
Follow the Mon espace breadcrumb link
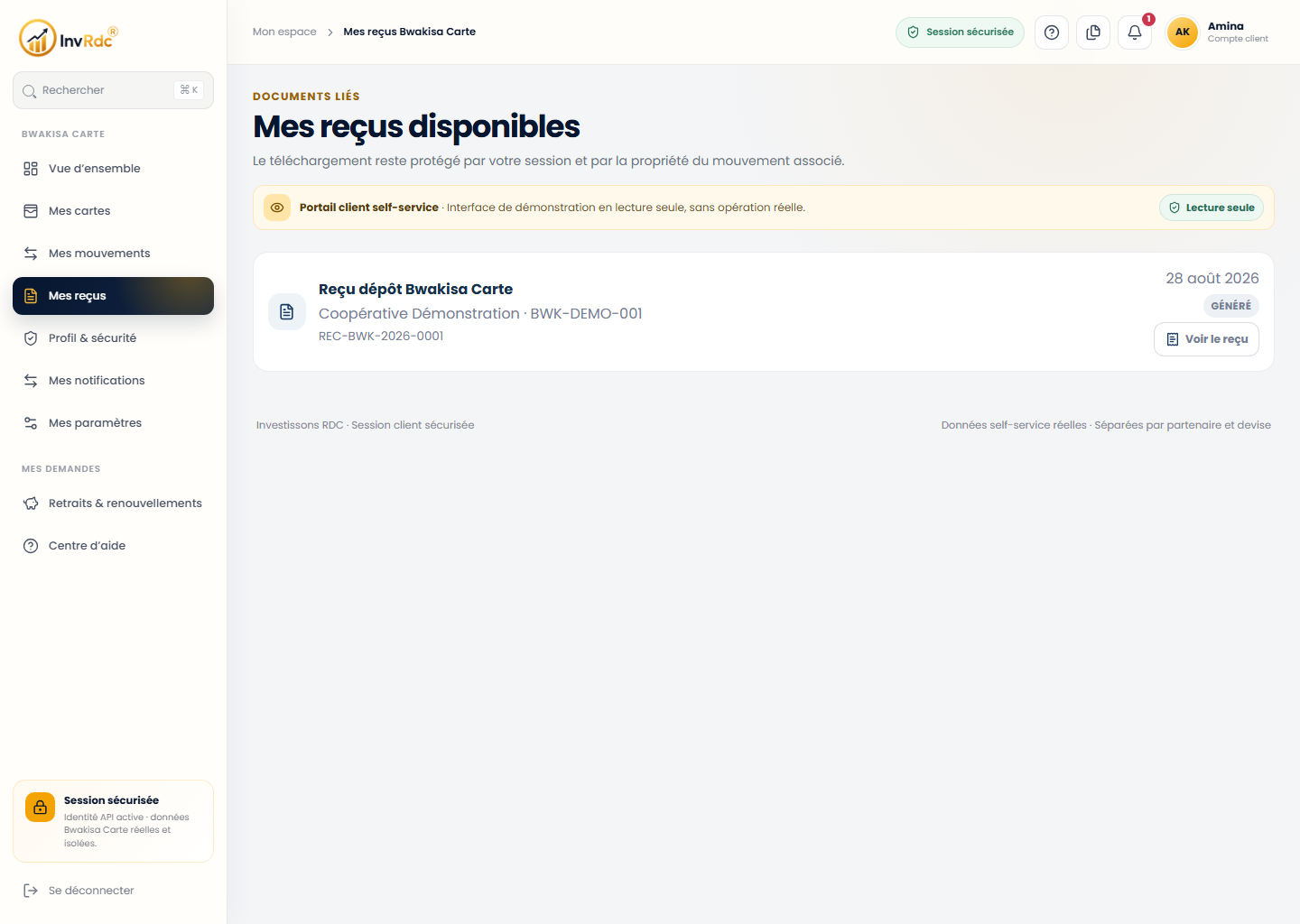click(x=284, y=32)
